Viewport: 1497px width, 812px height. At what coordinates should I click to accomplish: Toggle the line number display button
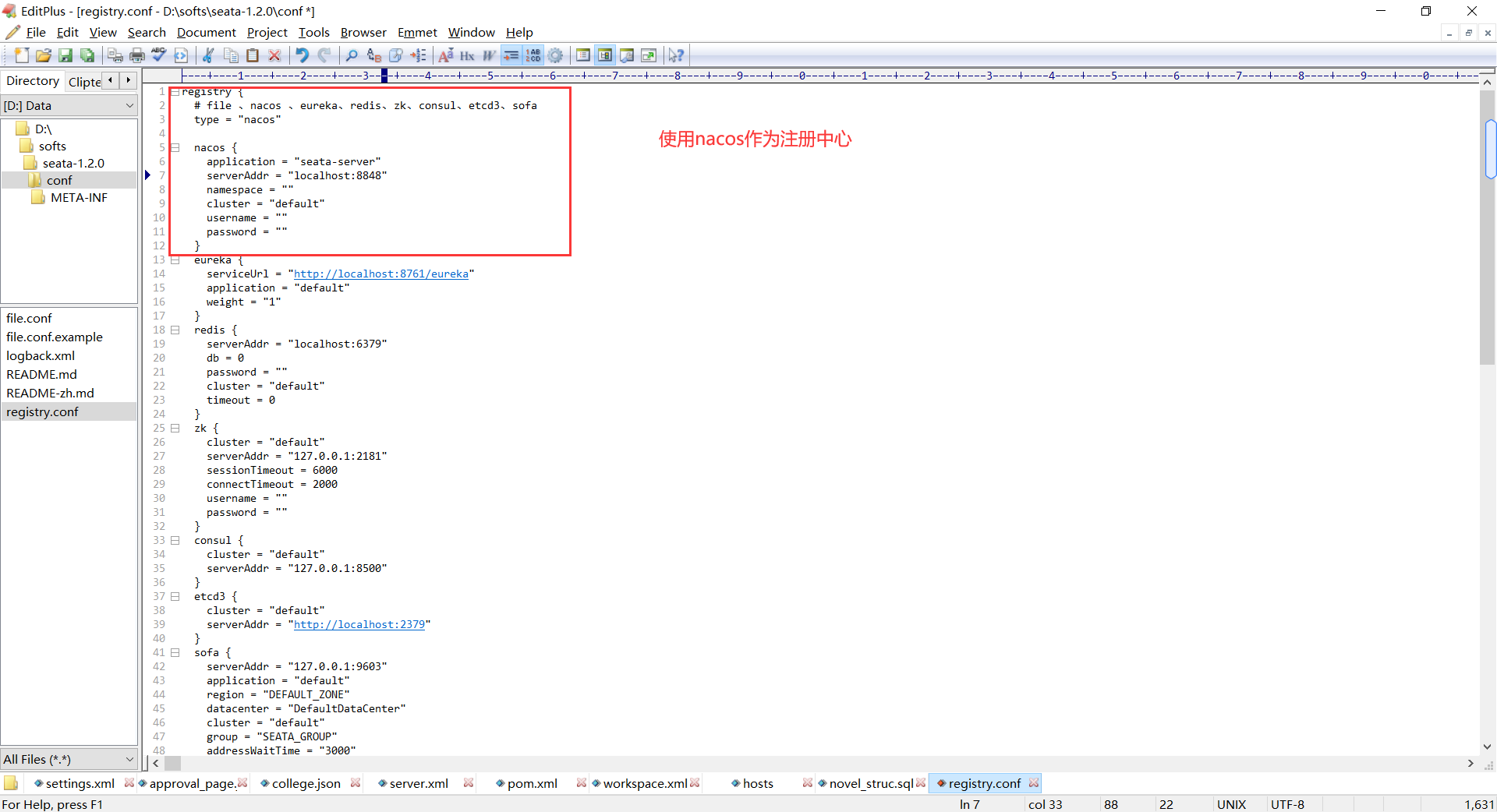533,55
